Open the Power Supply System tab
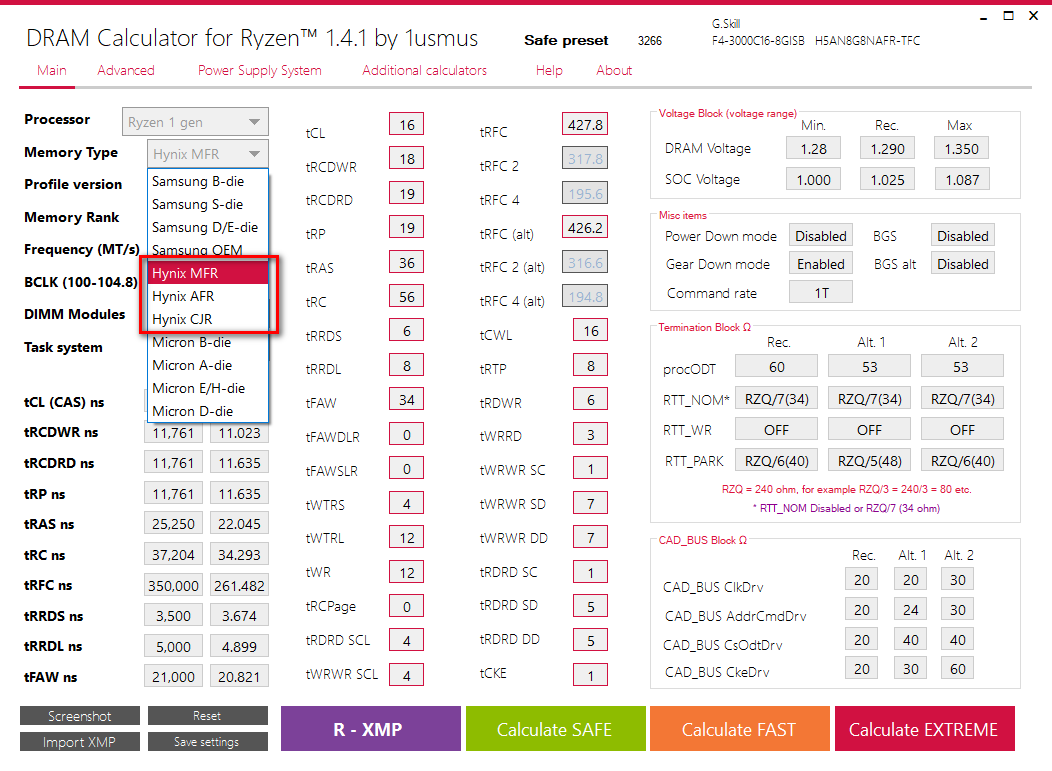Viewport: 1052px width, 771px height. [x=260, y=70]
